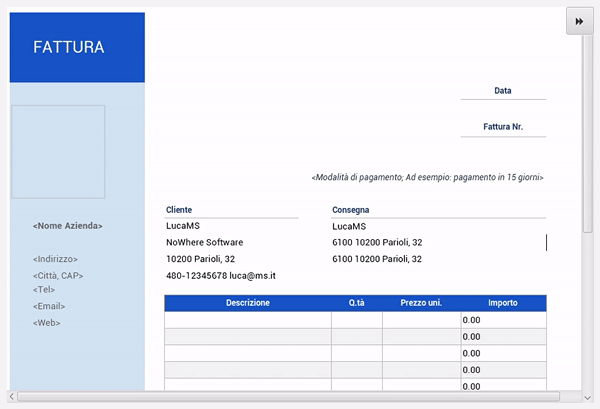Click the Modalità di pagamento placeholder text
Image resolution: width=600 pixels, height=409 pixels.
click(x=427, y=177)
